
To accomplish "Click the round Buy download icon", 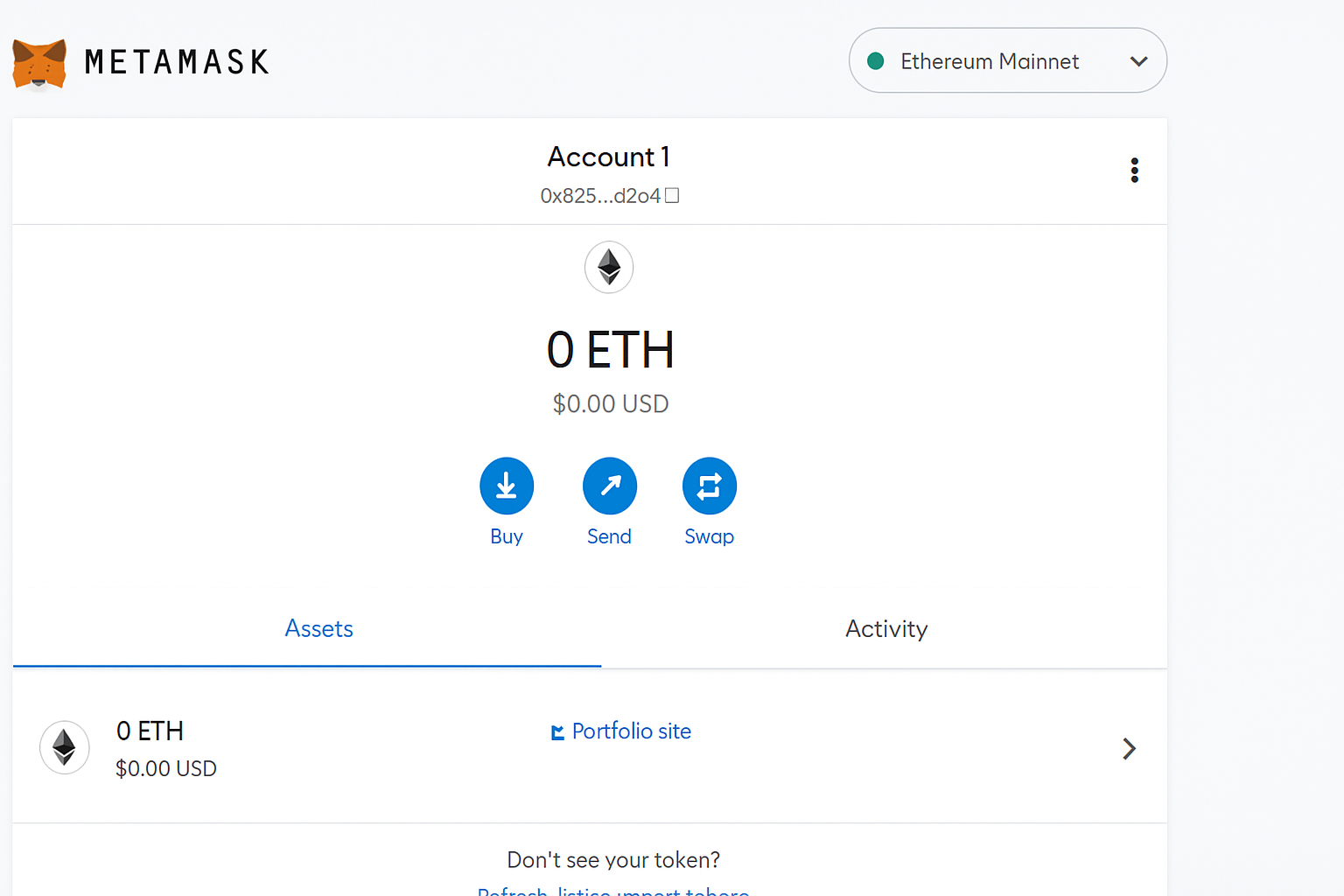I will (x=507, y=486).
